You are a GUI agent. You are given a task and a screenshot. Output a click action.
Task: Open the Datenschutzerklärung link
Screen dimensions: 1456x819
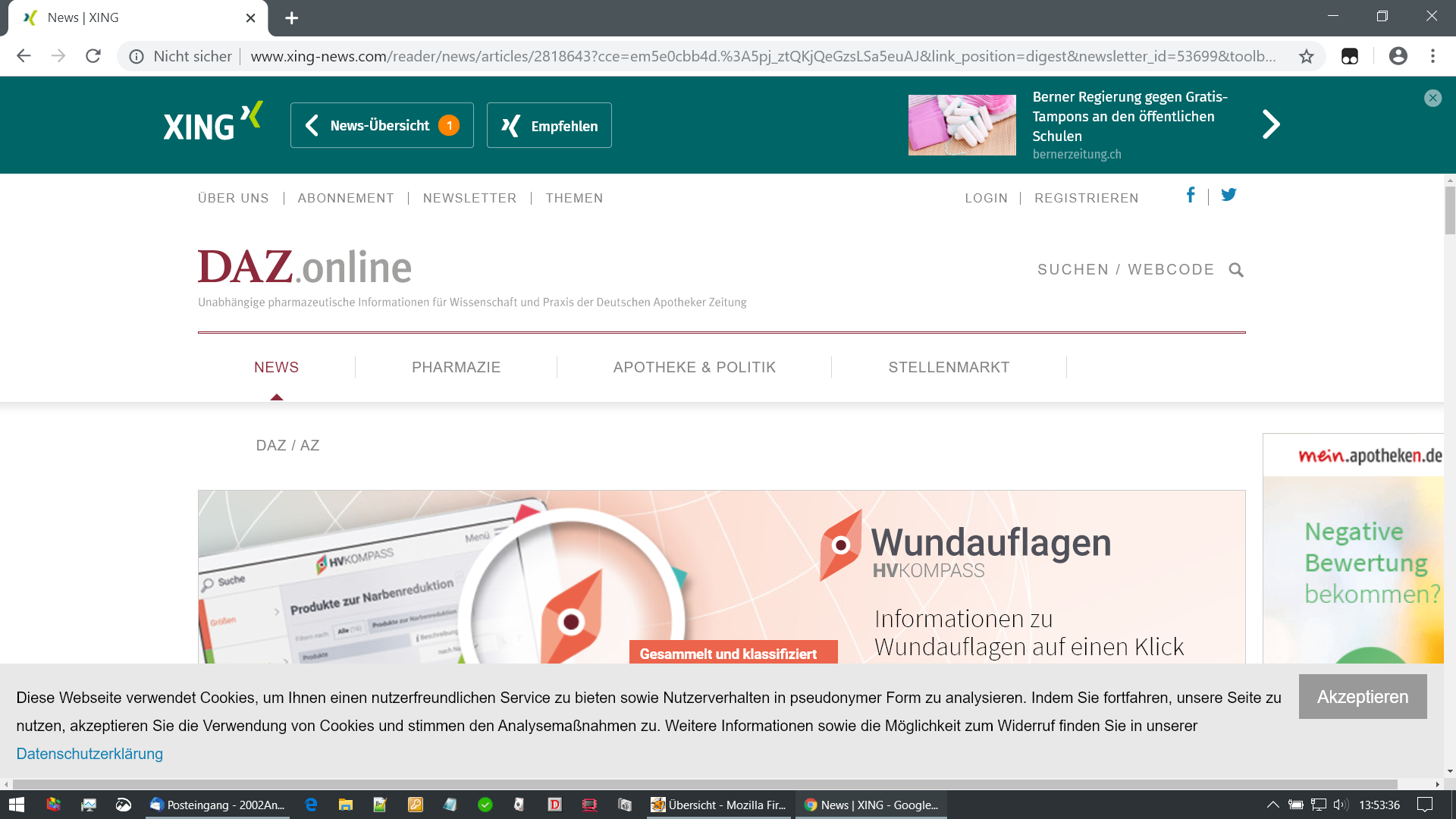tap(89, 754)
